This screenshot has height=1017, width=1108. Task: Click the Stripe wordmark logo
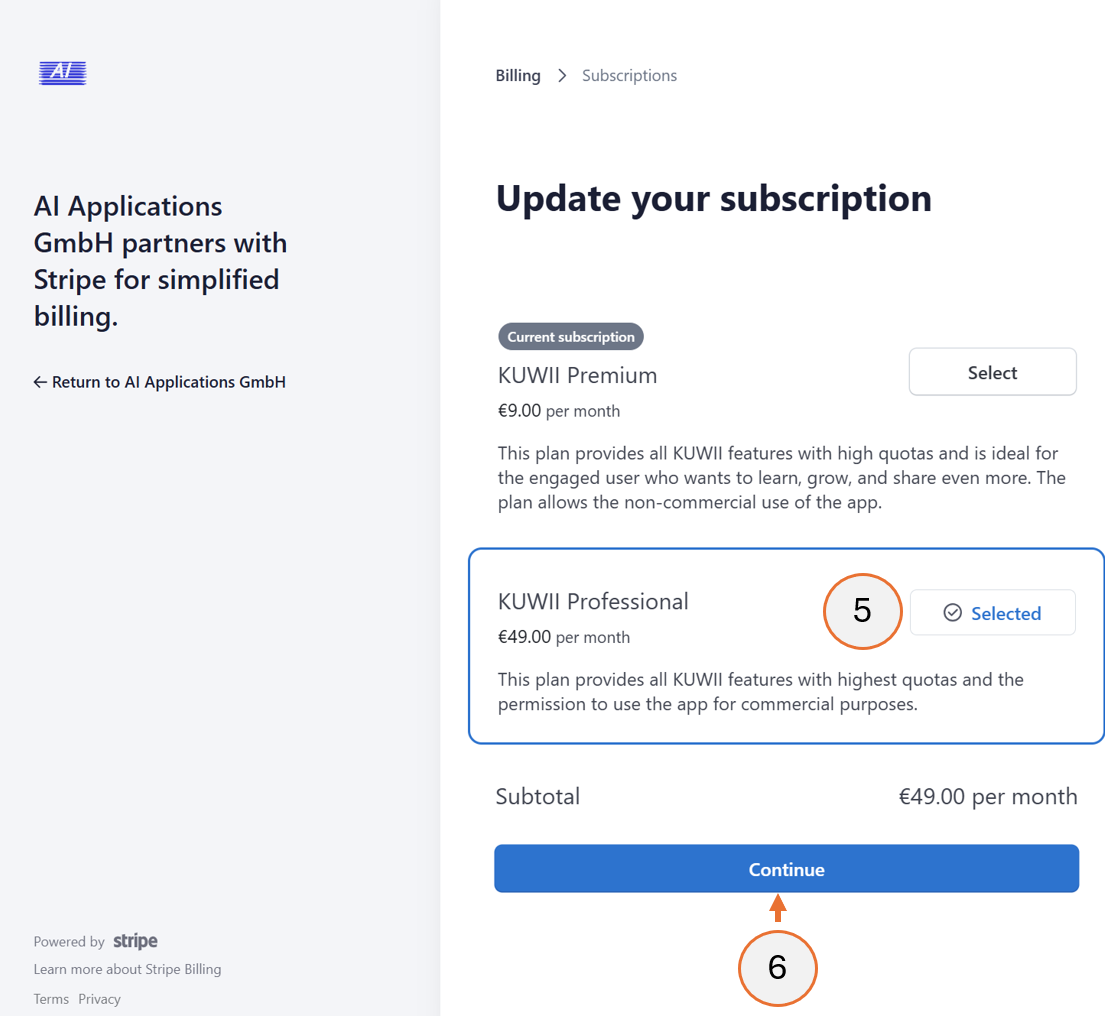click(135, 940)
